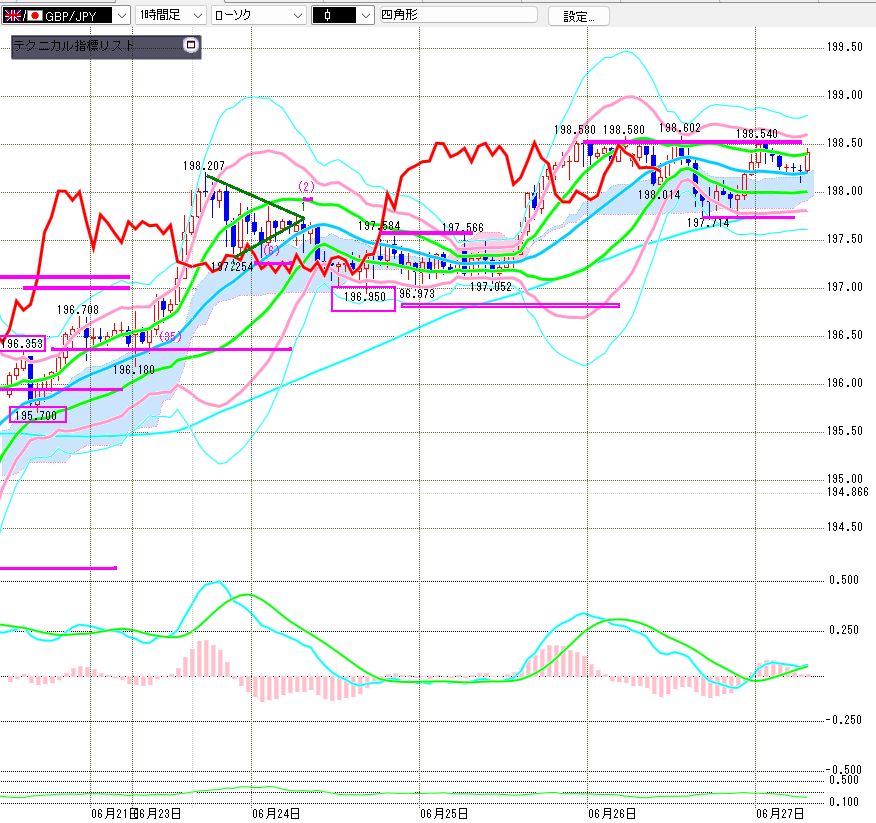Click the -0.250 MACD axis label

tap(844, 720)
